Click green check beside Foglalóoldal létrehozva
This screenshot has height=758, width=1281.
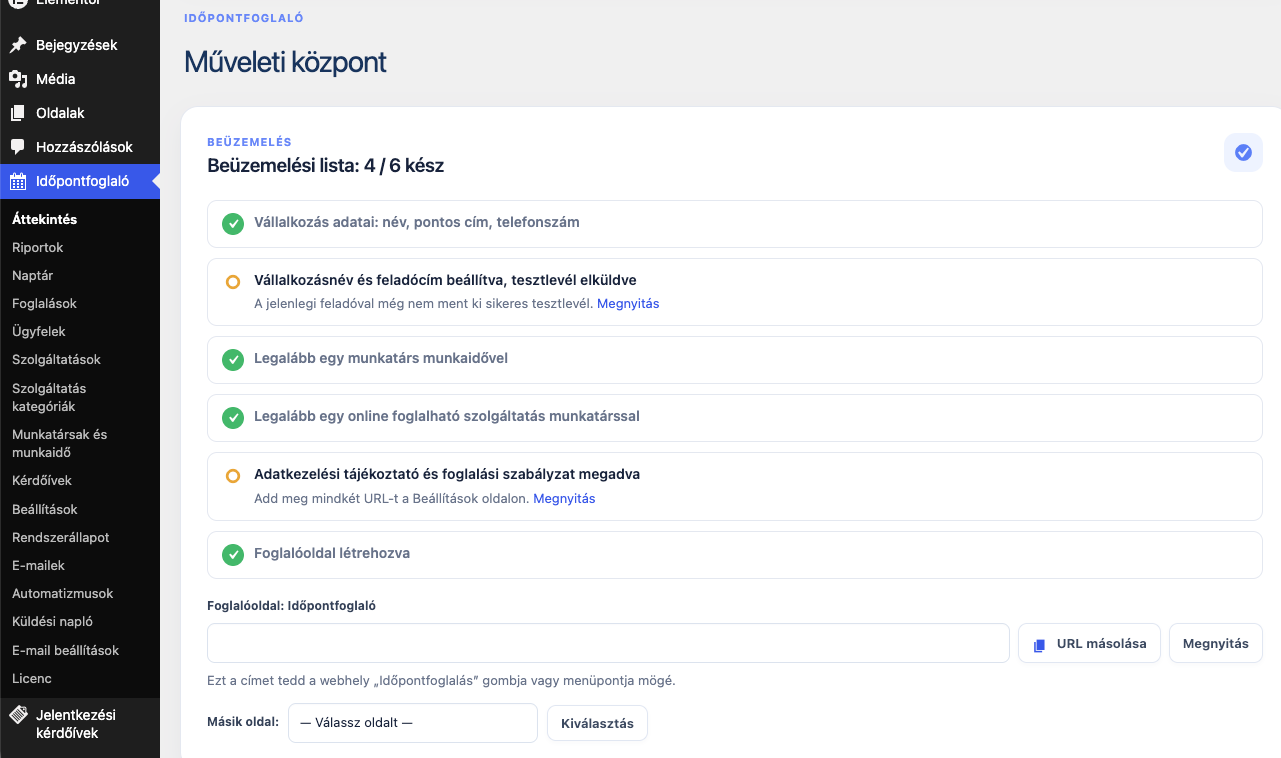[x=233, y=554]
